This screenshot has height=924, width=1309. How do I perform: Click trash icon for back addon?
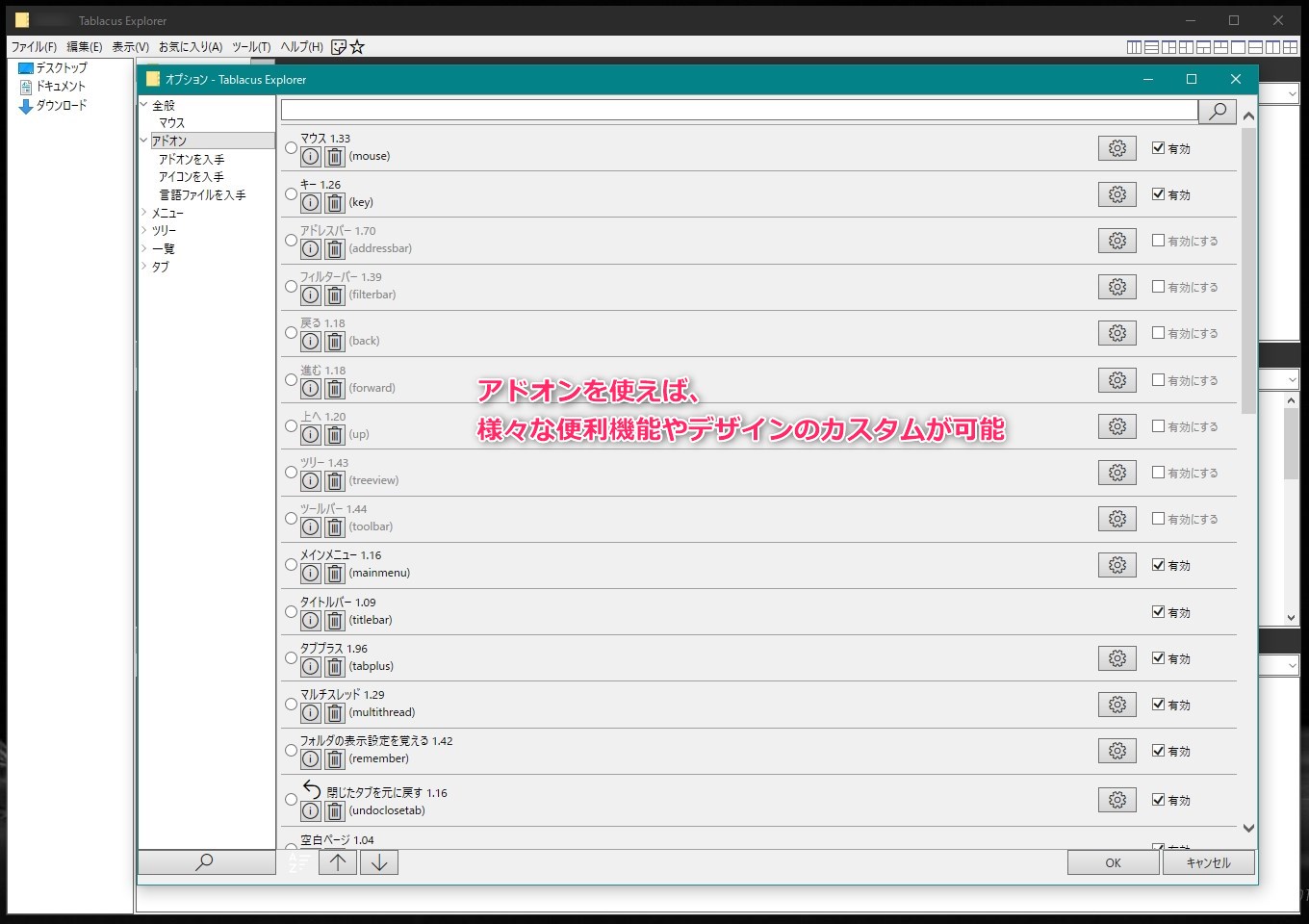(334, 341)
